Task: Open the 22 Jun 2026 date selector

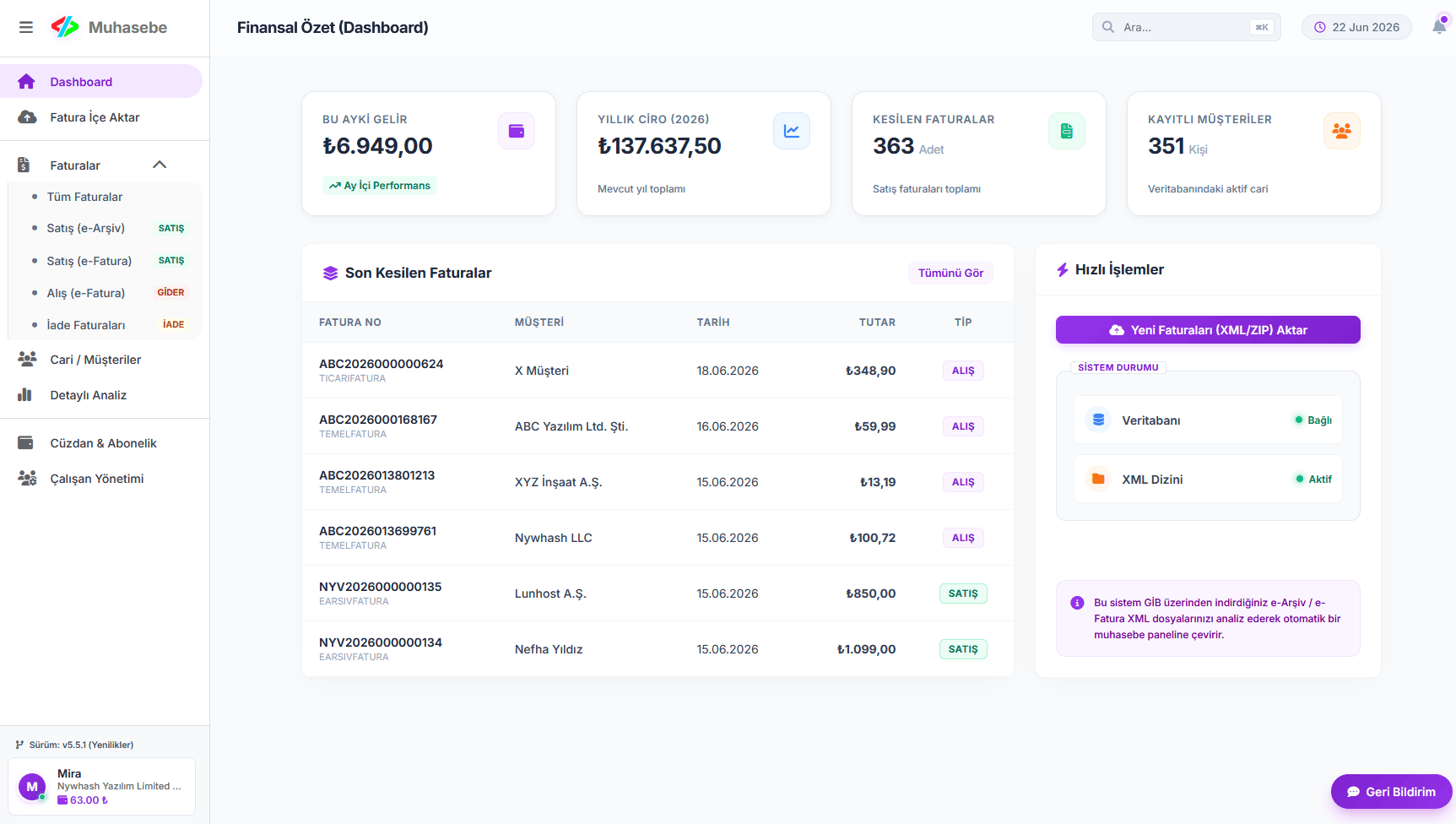Action: point(1356,27)
